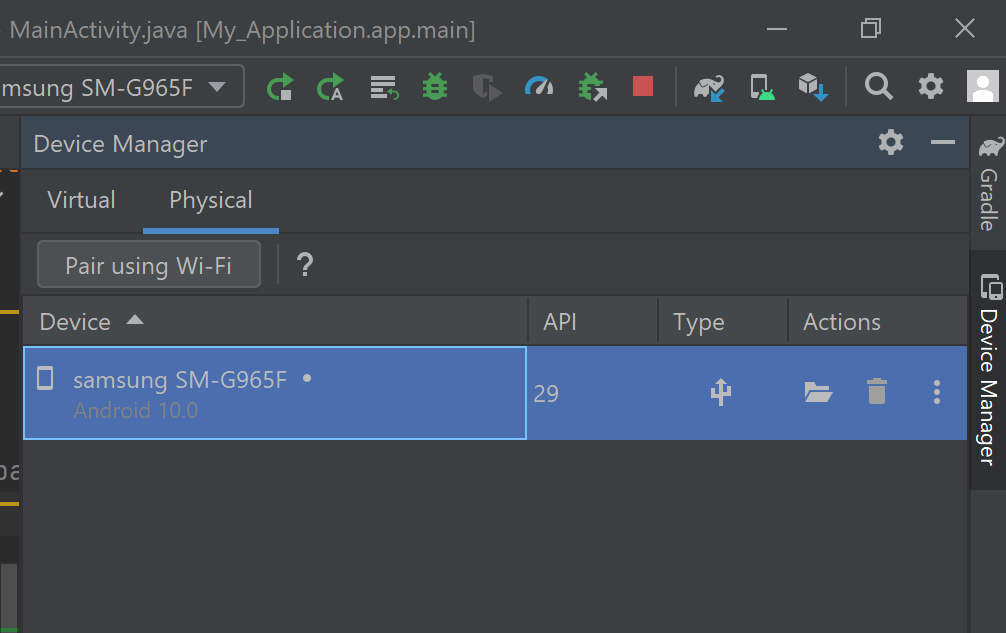This screenshot has height=633, width=1006.
Task: Delete the samsung SM-G965F device entry
Action: pos(877,392)
